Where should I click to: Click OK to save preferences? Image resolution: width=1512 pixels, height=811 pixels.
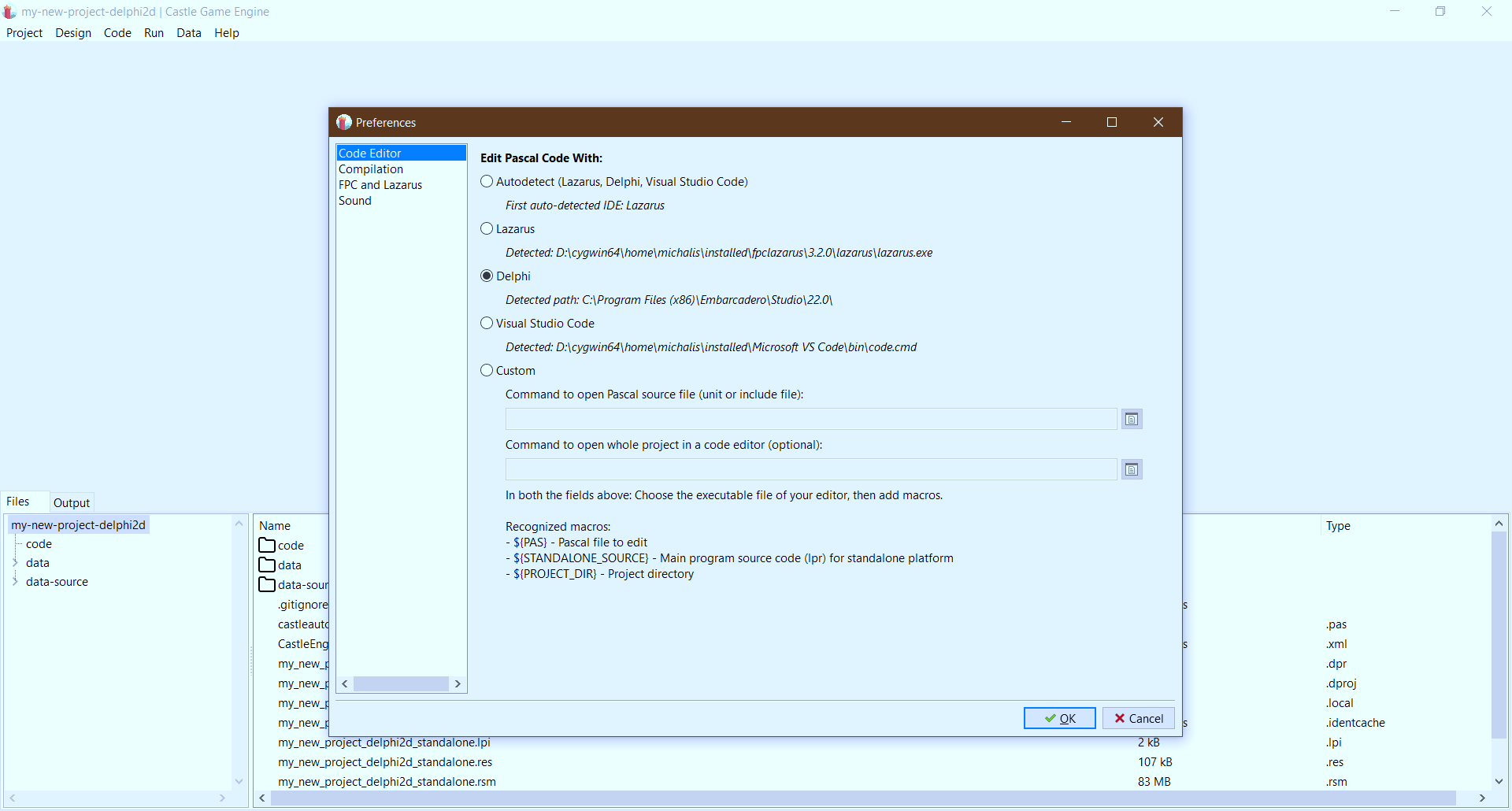click(1059, 718)
